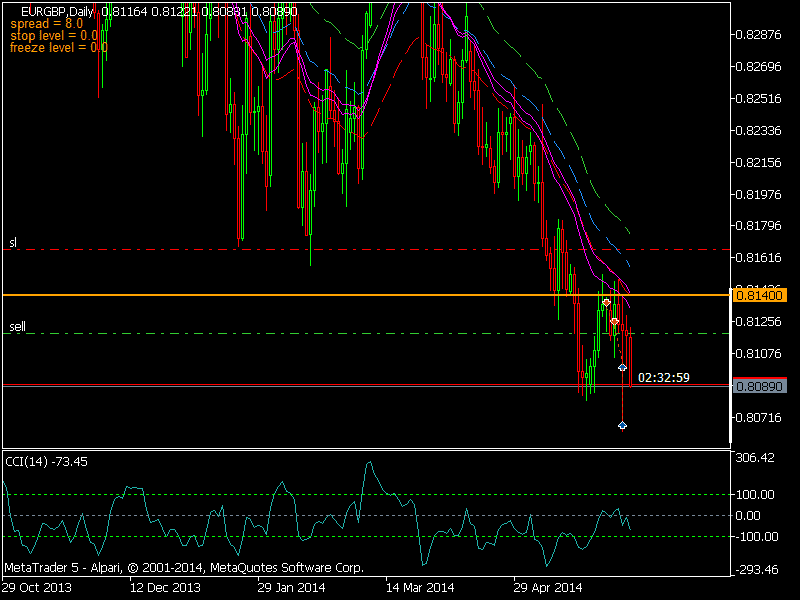Click the lower red sell arrow marker

(615, 321)
